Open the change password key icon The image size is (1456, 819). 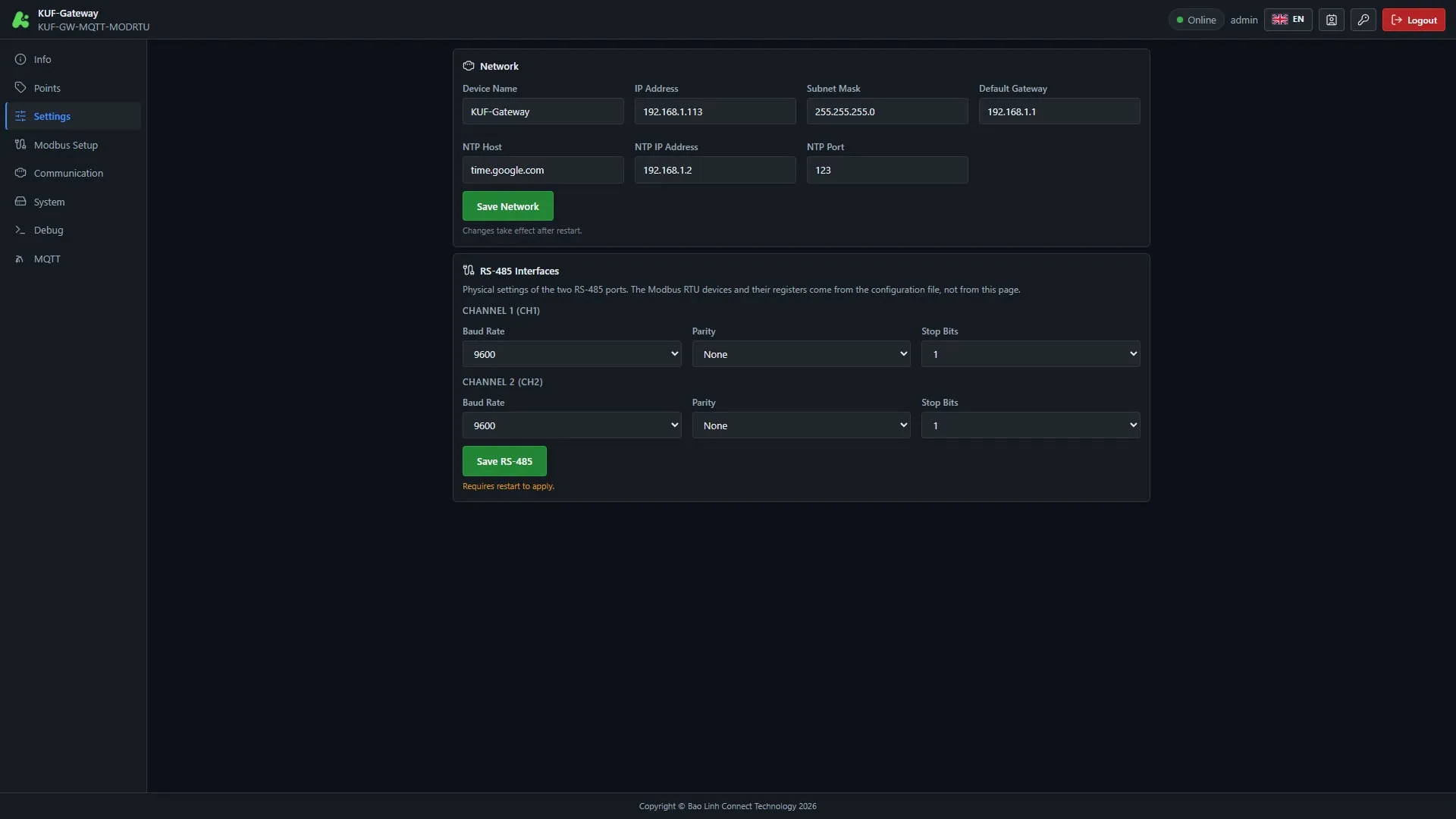pyautogui.click(x=1363, y=20)
